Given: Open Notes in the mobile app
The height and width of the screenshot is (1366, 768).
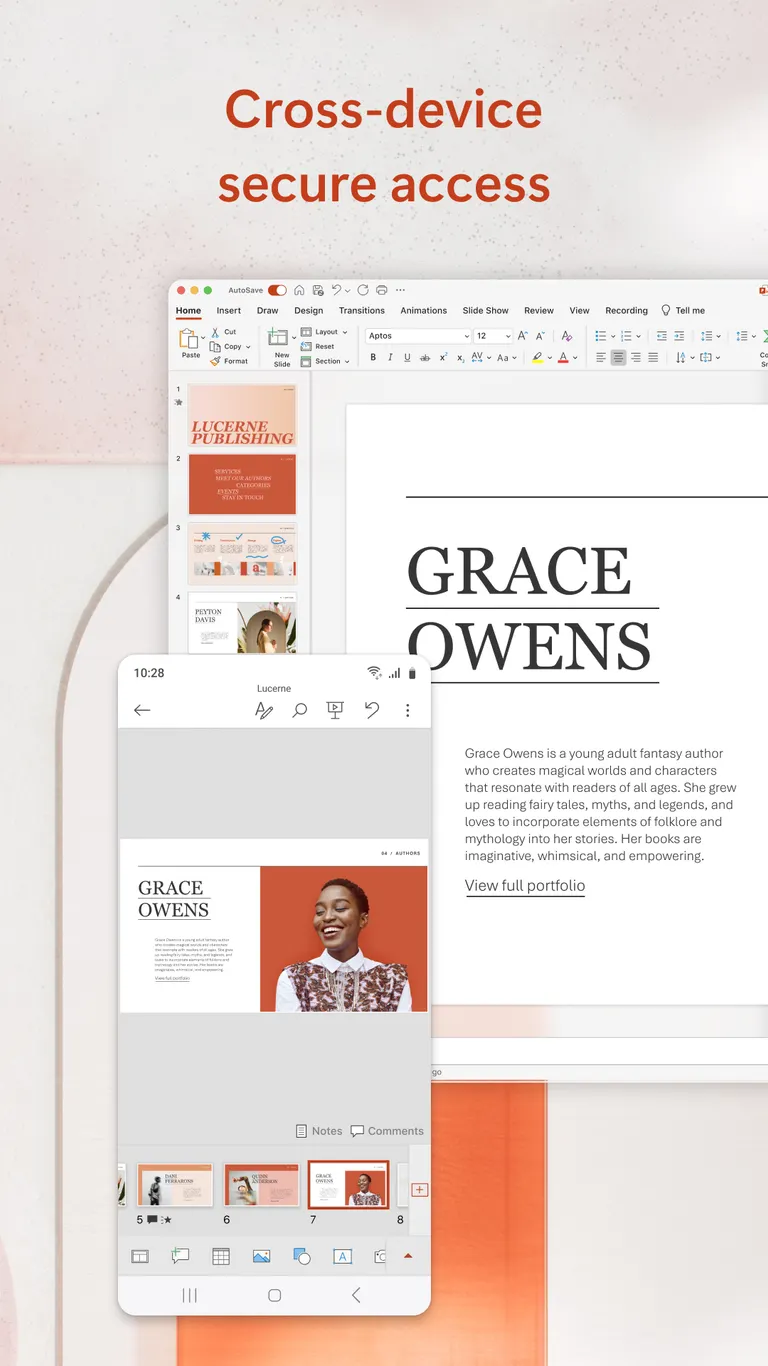Looking at the screenshot, I should (319, 1131).
